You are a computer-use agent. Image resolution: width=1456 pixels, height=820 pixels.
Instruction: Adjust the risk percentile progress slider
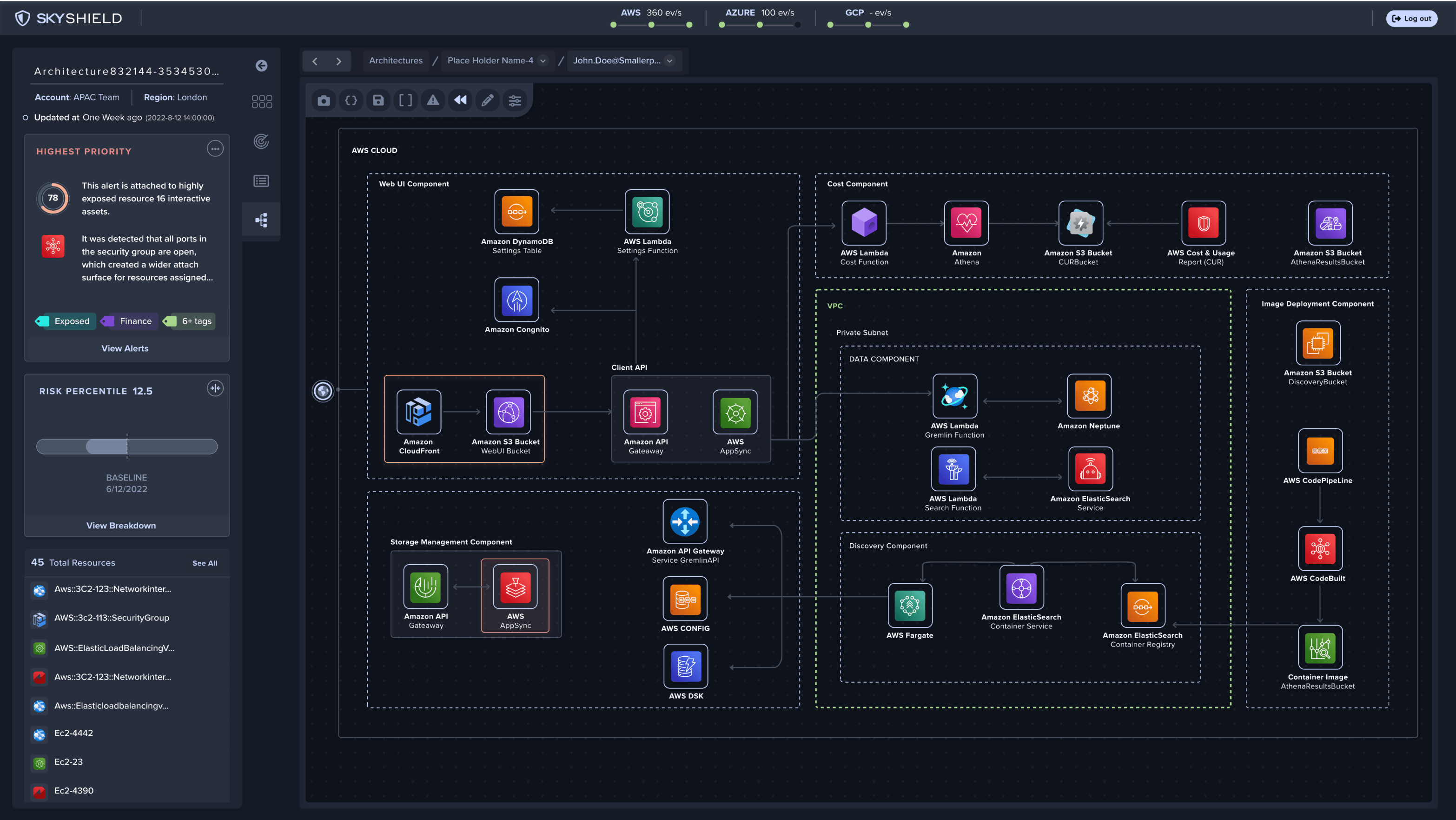(x=126, y=446)
